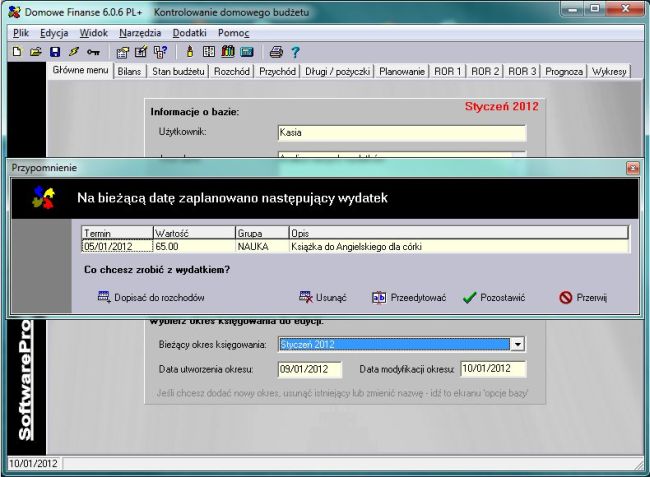
Task: Switch to the Bilans tab
Action: [x=129, y=71]
